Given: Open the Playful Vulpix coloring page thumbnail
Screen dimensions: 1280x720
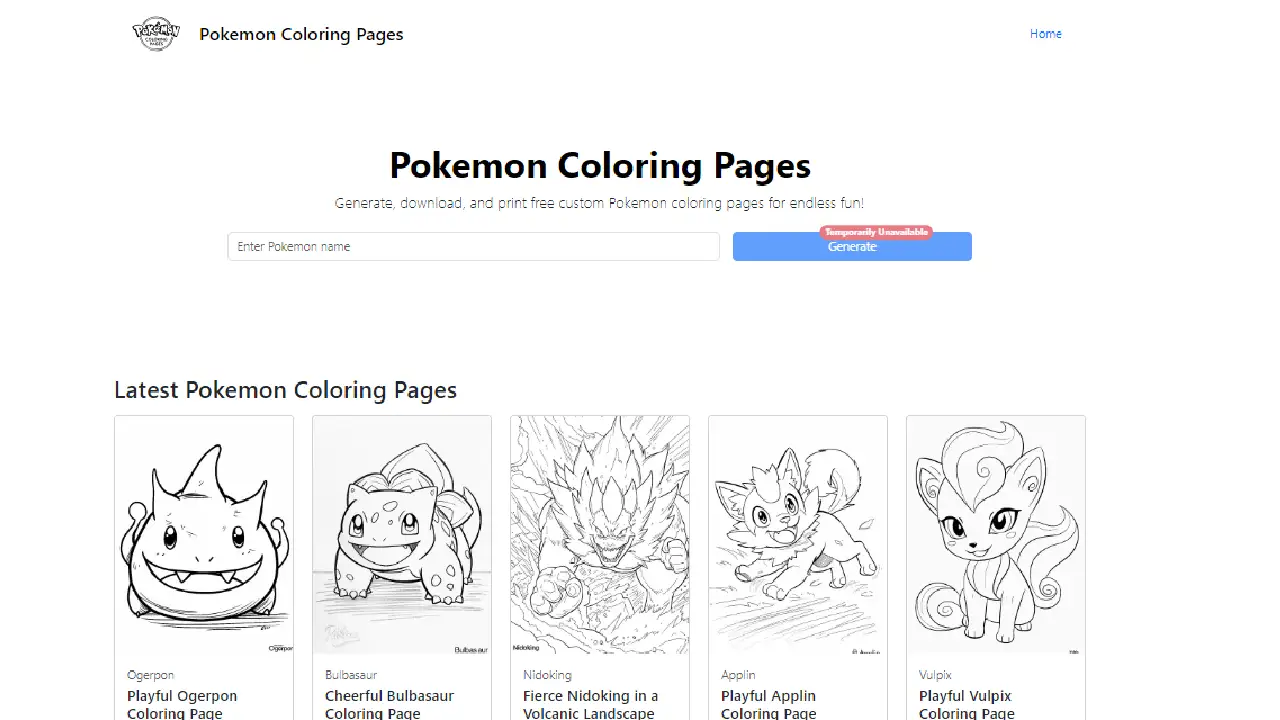Looking at the screenshot, I should [995, 535].
